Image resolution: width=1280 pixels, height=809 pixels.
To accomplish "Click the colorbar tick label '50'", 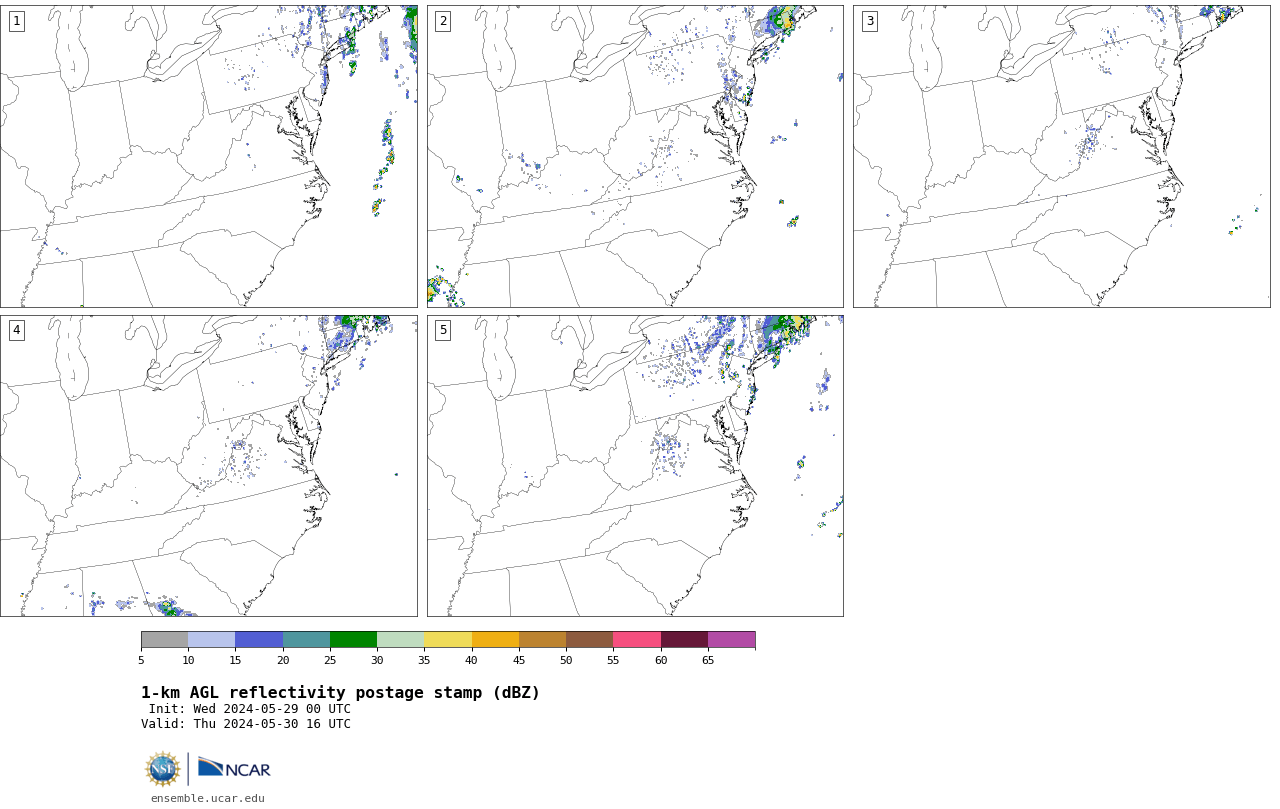I will click(566, 660).
